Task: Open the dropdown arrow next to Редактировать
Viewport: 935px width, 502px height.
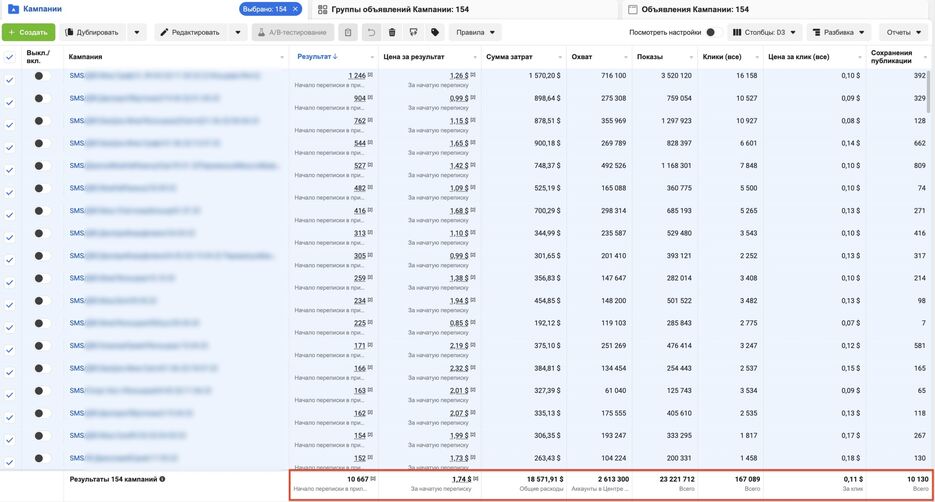Action: point(238,32)
